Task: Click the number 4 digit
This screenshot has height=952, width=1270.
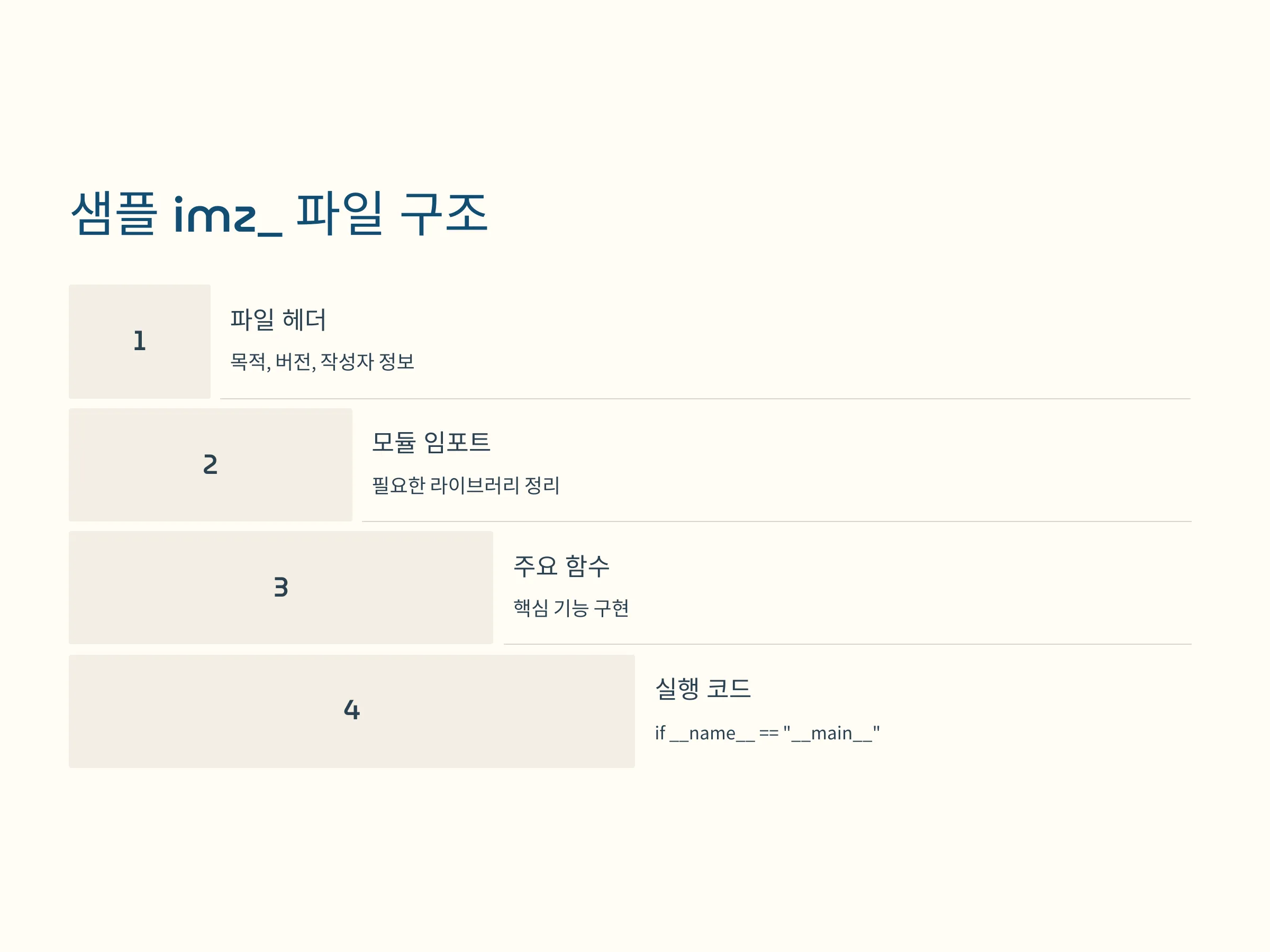Action: [x=351, y=710]
